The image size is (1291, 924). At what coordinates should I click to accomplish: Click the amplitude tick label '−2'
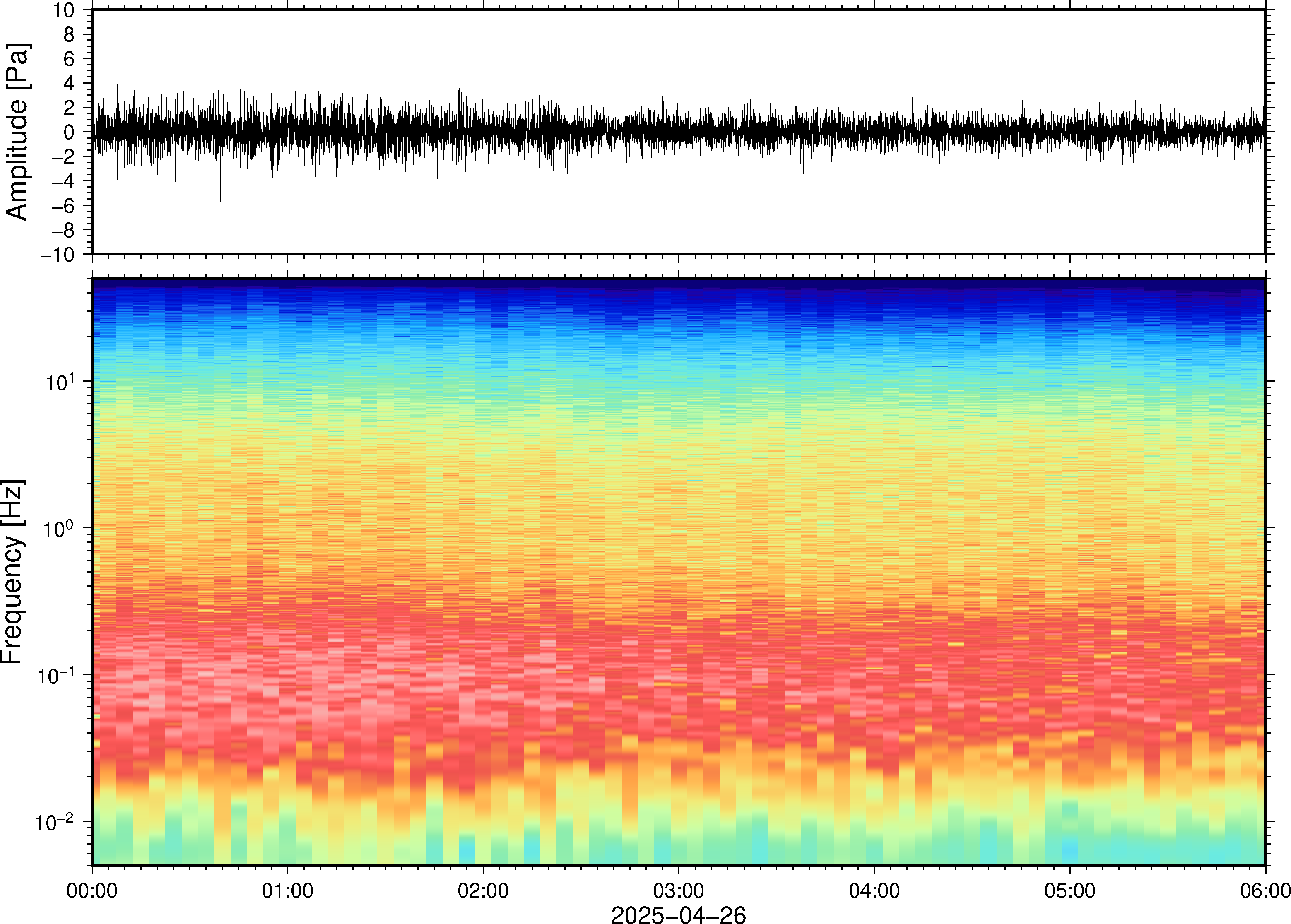point(63,157)
